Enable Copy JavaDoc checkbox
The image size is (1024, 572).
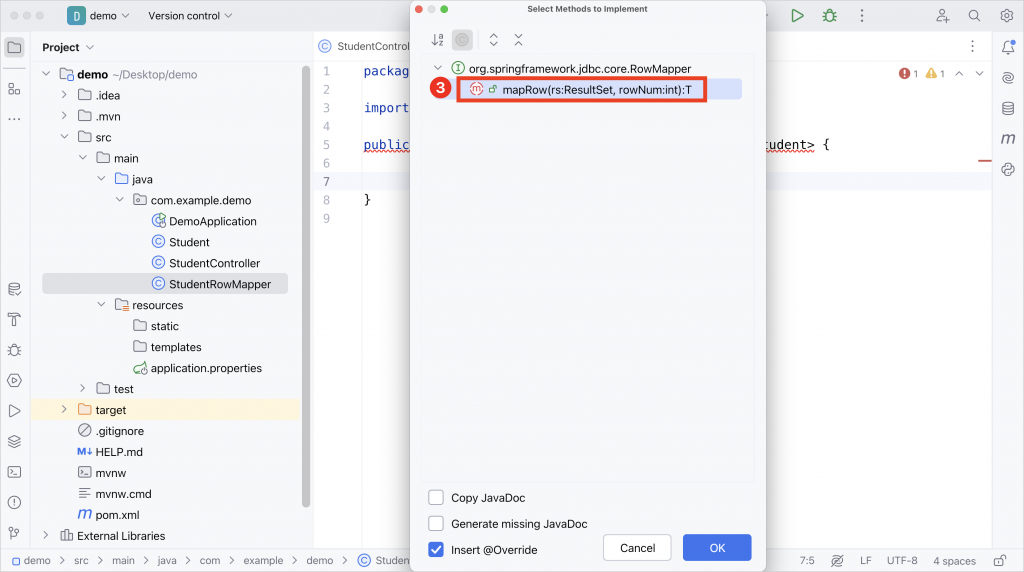coord(436,498)
